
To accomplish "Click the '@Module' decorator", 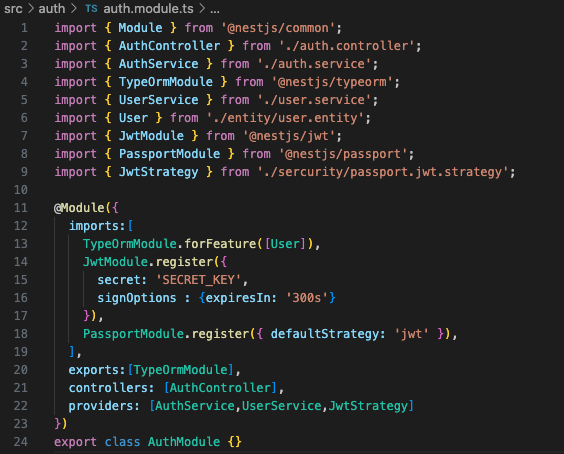I will tap(79, 208).
